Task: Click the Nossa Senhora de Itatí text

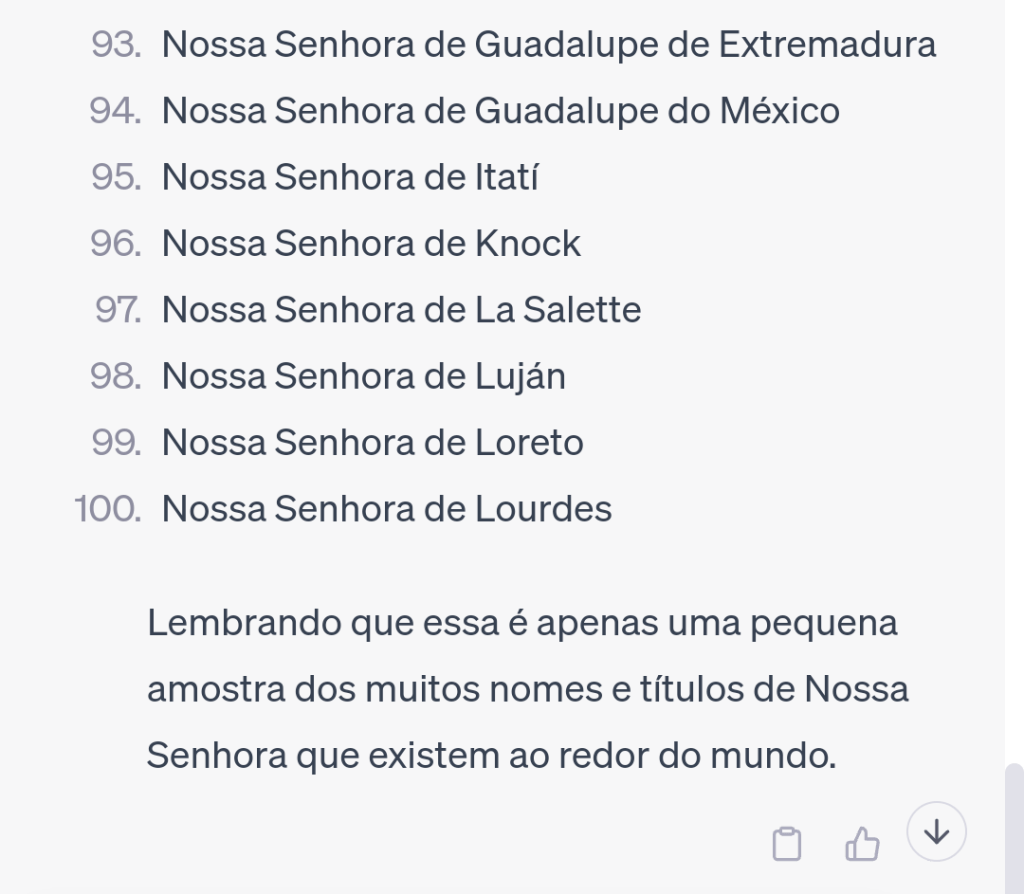Action: [x=350, y=177]
